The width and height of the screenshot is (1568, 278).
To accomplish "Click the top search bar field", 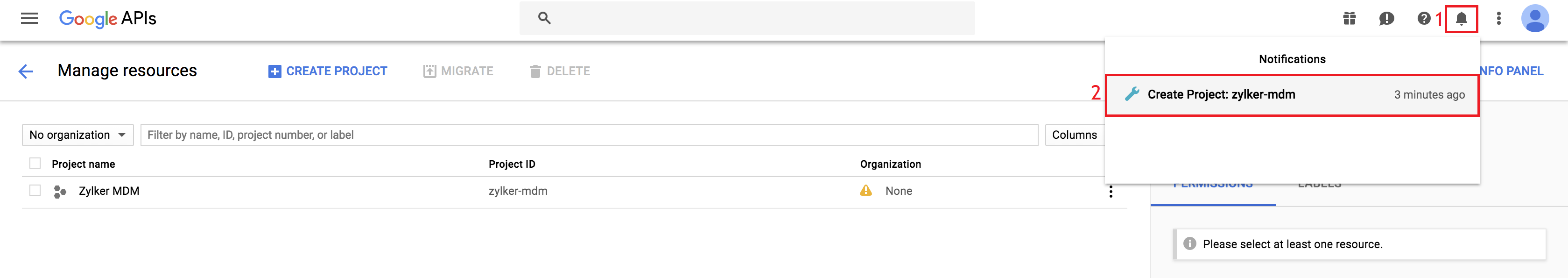I will pyautogui.click(x=761, y=18).
